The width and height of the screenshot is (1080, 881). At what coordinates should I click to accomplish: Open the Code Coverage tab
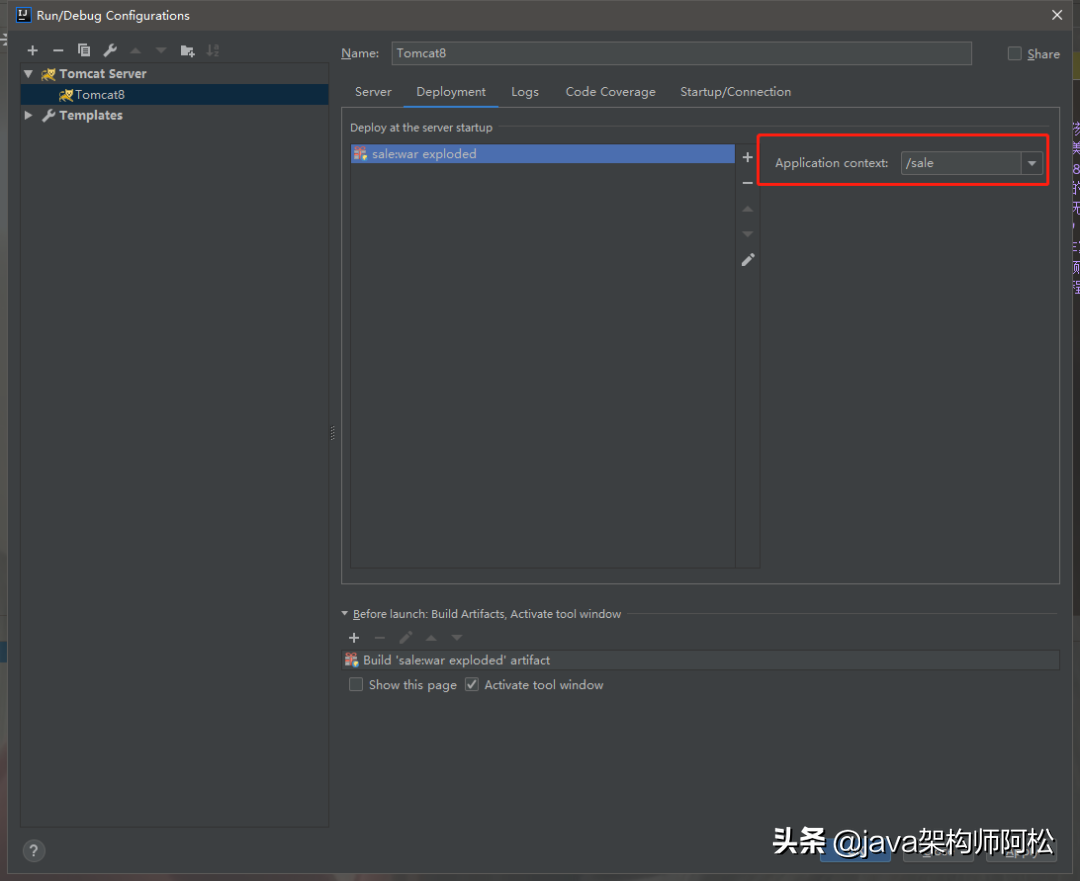point(610,92)
